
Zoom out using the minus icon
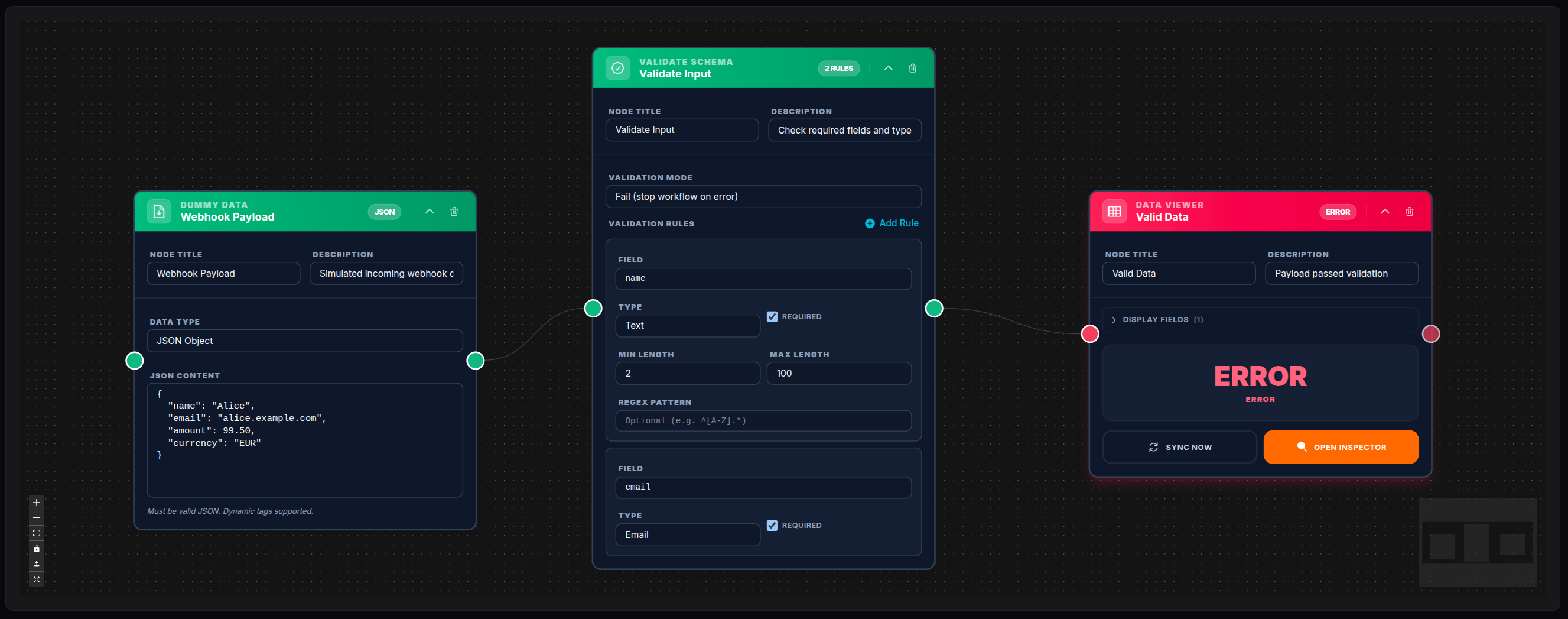pyautogui.click(x=37, y=518)
